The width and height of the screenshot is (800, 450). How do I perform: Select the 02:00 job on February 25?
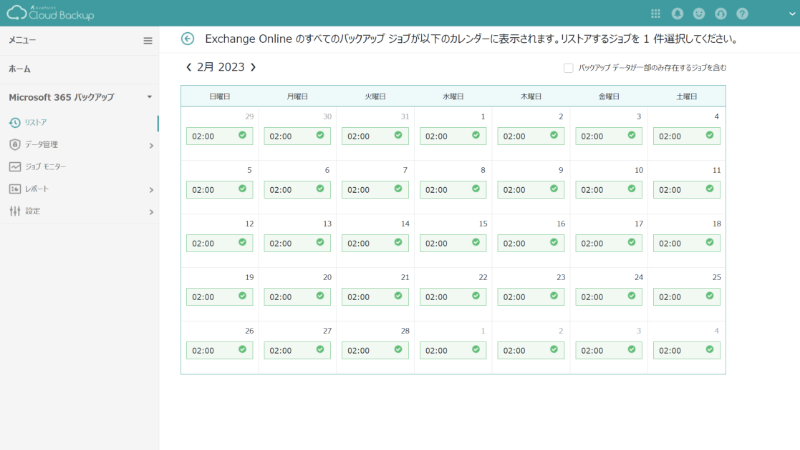click(x=687, y=297)
